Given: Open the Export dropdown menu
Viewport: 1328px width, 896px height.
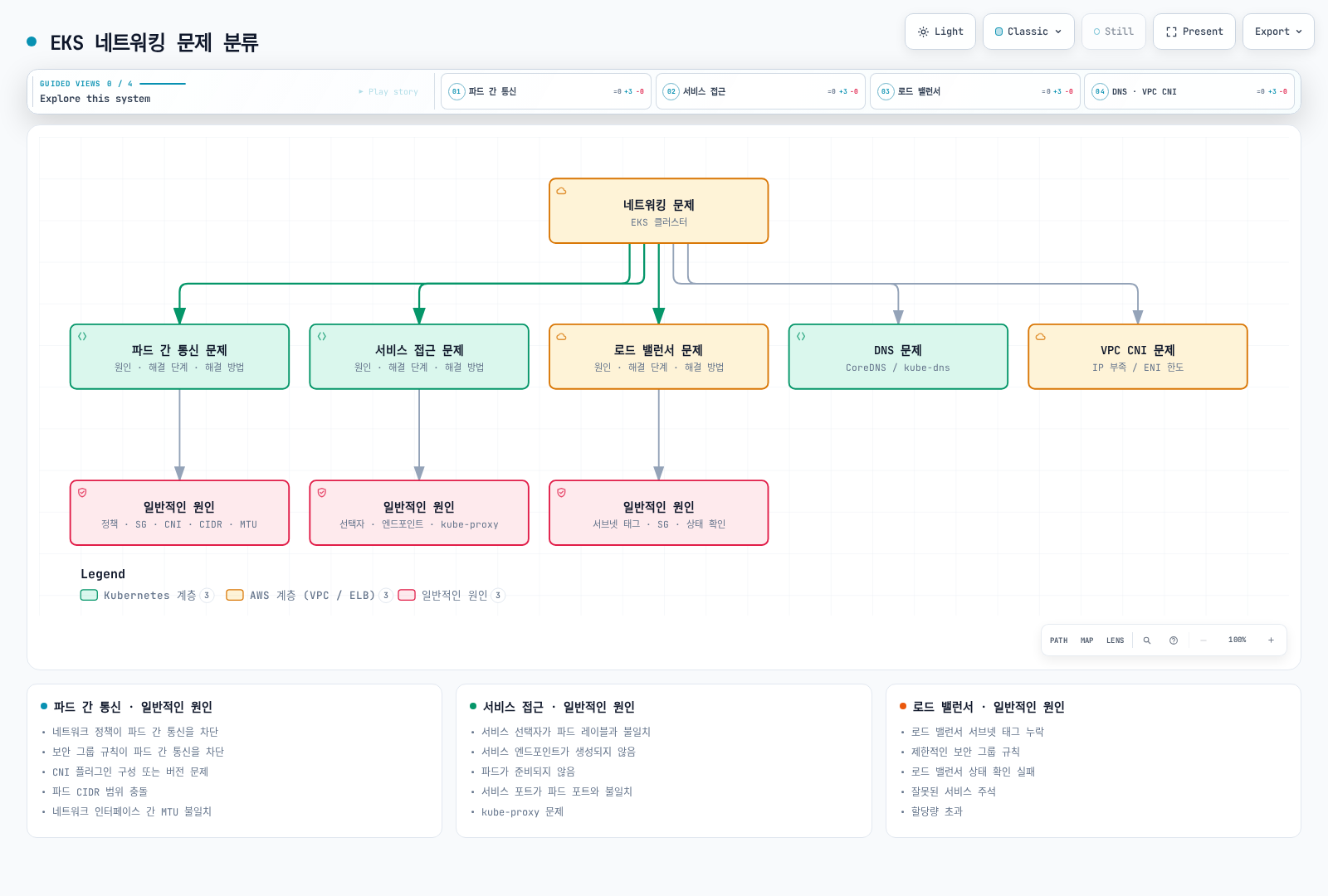Looking at the screenshot, I should coord(1278,32).
